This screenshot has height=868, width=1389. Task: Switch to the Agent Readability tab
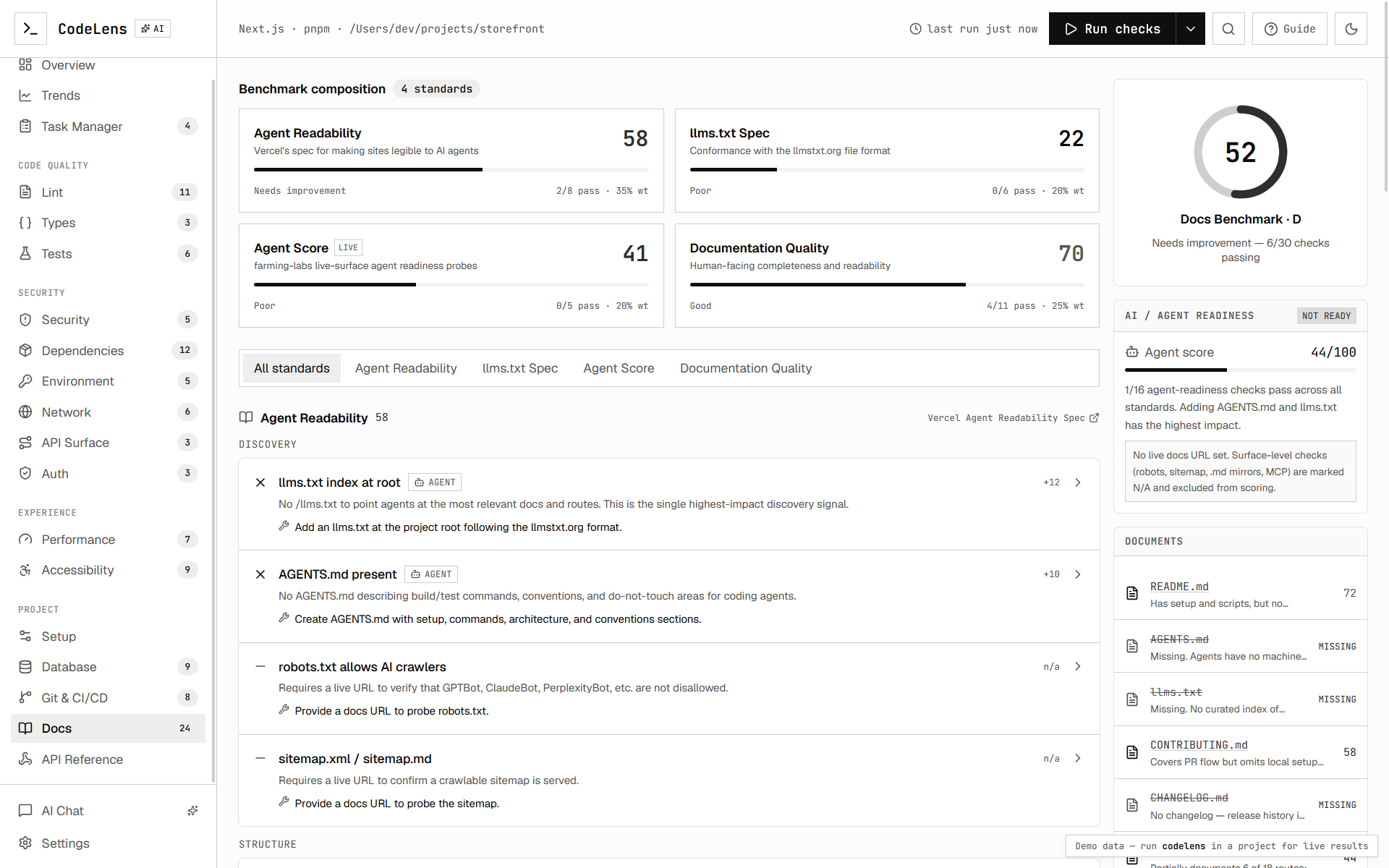point(406,368)
